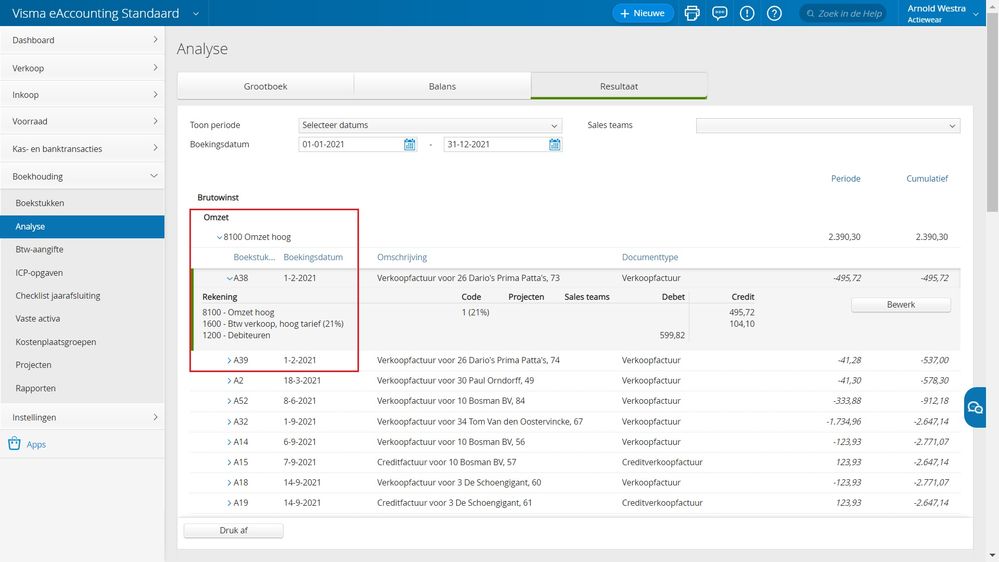
Task: Collapse the expanded A38 voucher row
Action: point(229,278)
